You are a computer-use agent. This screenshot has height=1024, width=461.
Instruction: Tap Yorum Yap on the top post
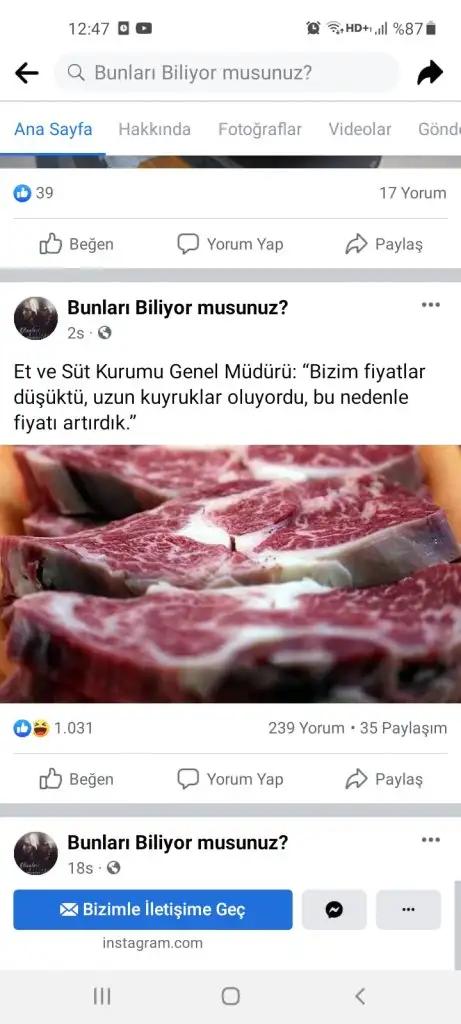pyautogui.click(x=230, y=244)
